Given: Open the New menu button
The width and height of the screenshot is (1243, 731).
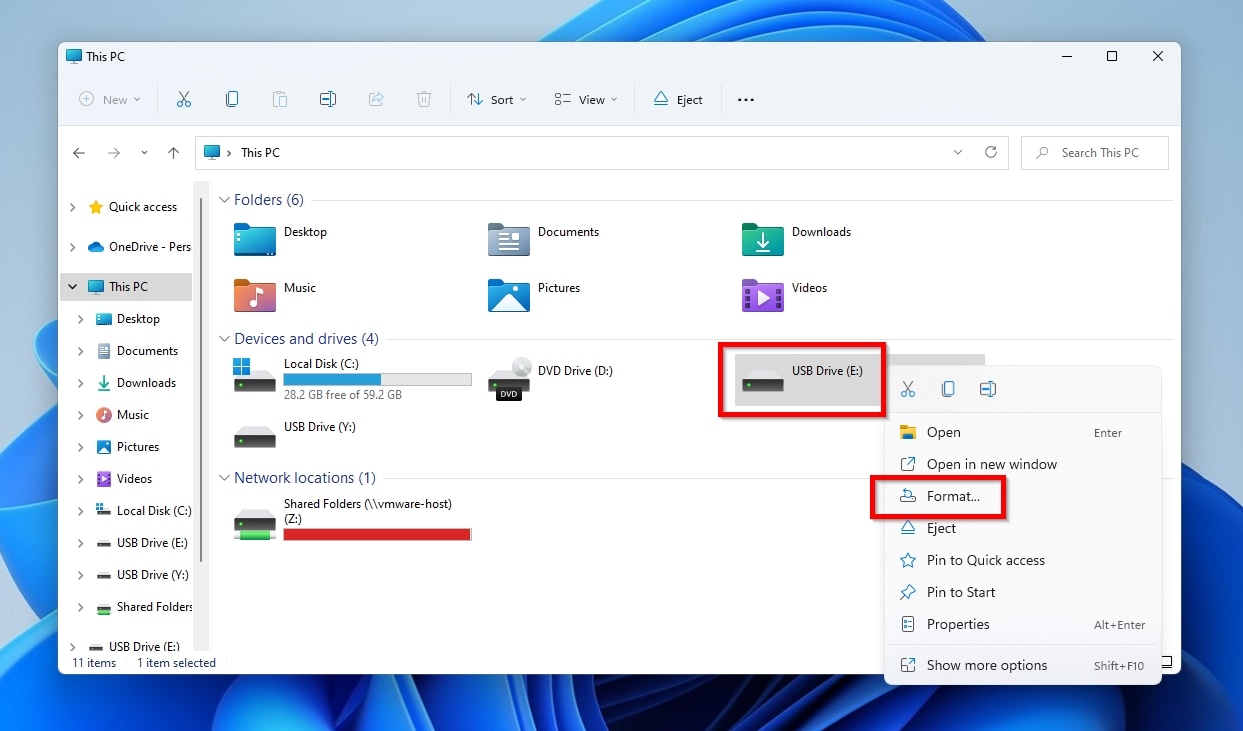Looking at the screenshot, I should 108,99.
